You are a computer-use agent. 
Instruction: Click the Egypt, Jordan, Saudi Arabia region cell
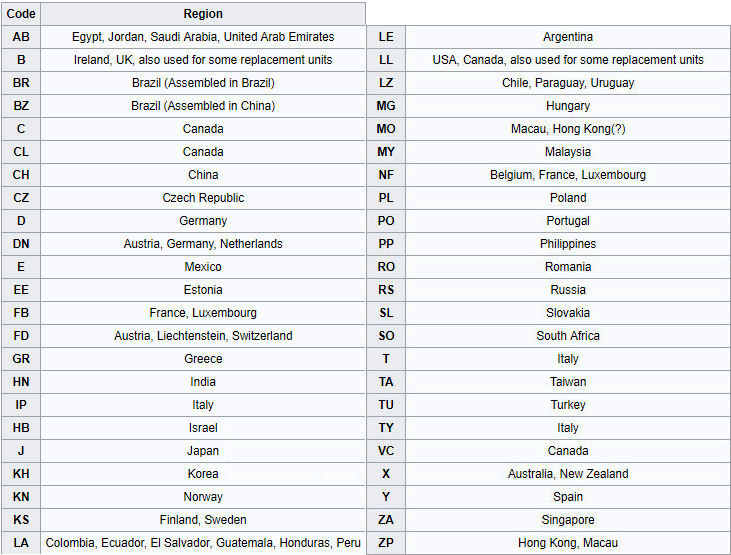[x=203, y=37]
